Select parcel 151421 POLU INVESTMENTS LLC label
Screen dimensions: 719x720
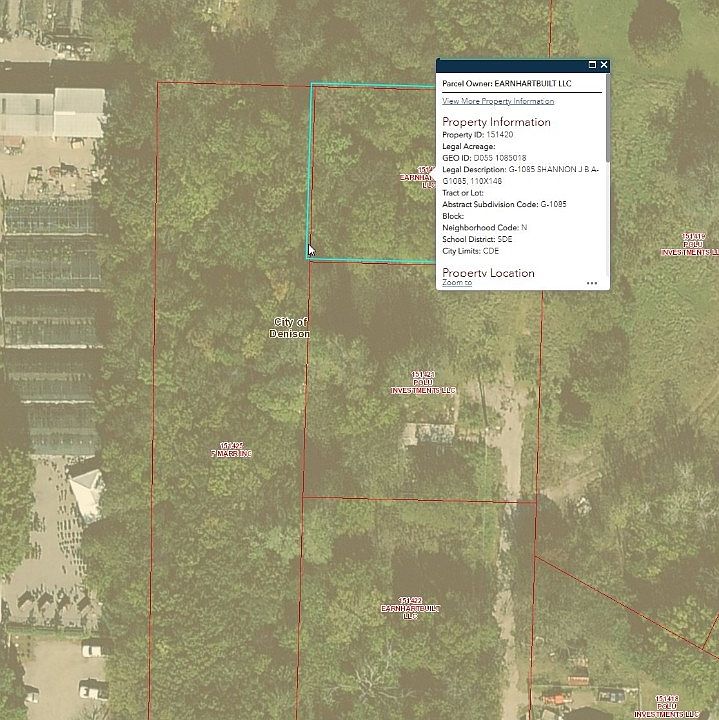tap(423, 382)
